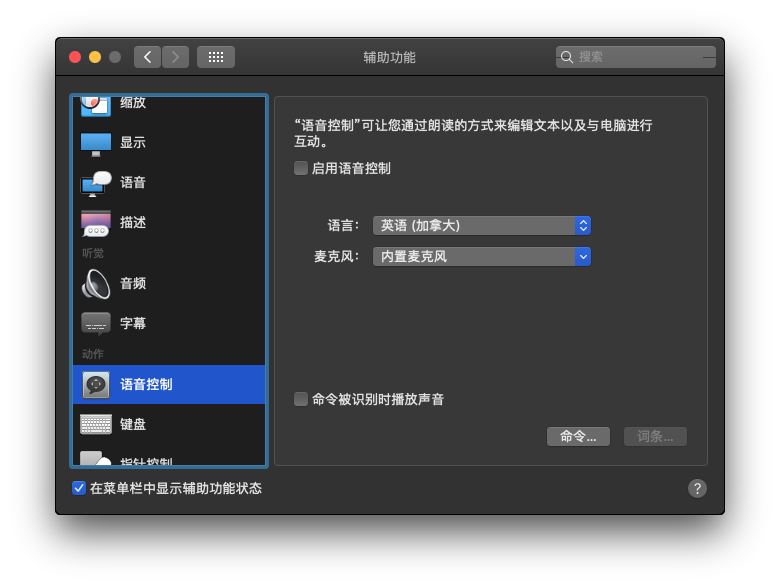The image size is (780, 588).
Task: Select the 显示 (Display) monitor icon
Action: [x=96, y=143]
